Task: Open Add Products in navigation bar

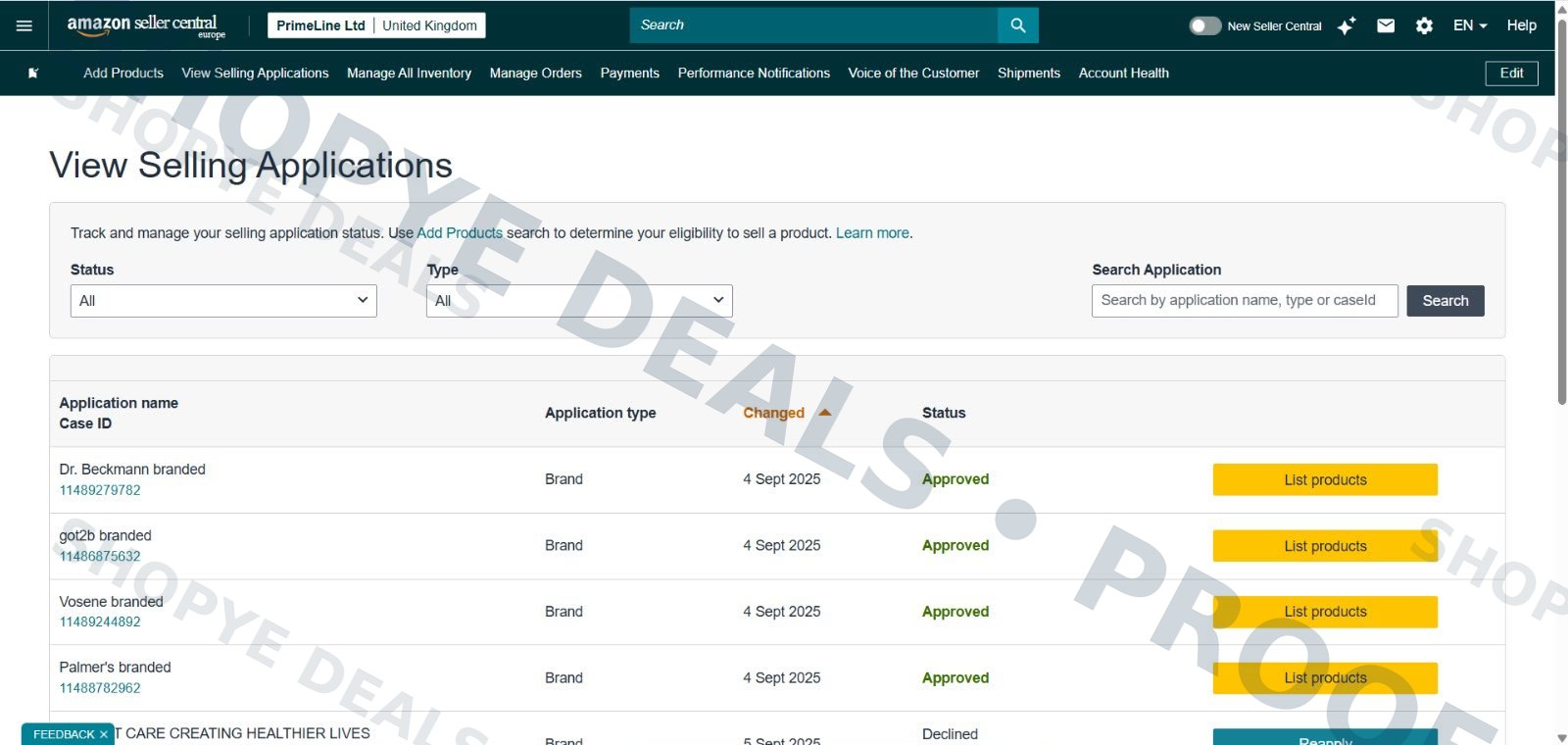Action: tap(123, 73)
